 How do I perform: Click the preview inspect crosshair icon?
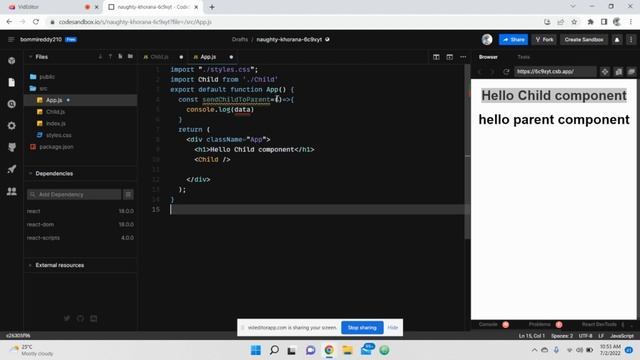pos(605,72)
